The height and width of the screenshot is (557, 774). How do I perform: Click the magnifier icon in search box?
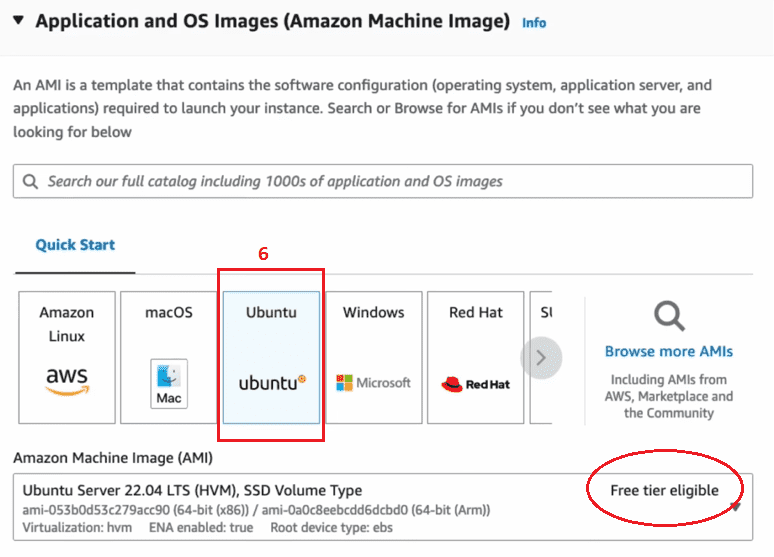[x=30, y=181]
